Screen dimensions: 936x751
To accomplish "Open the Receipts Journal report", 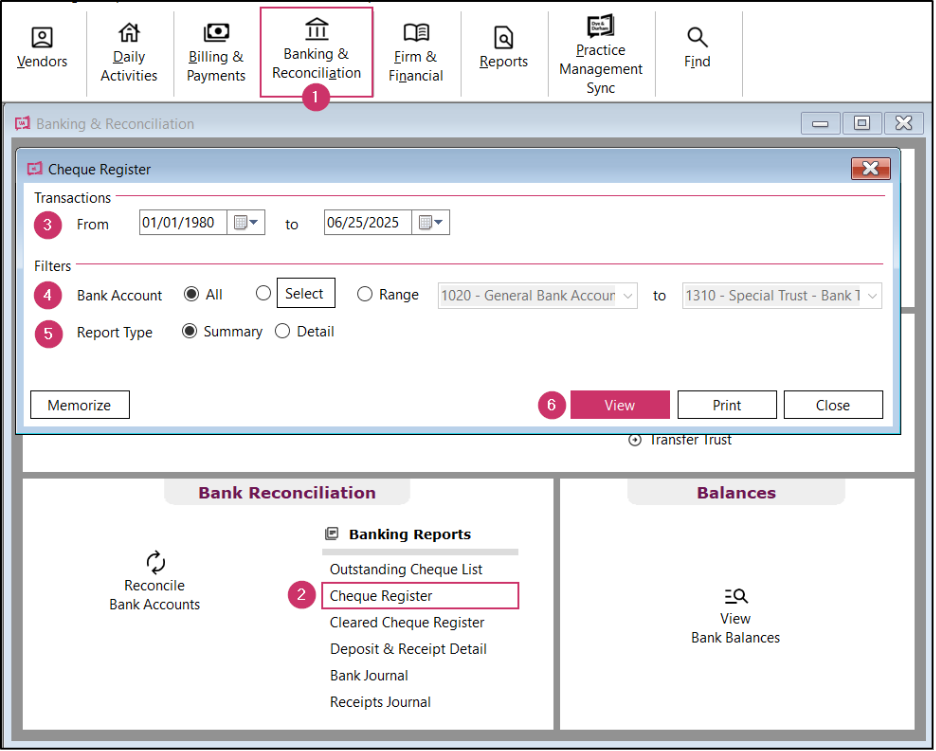I will pos(380,703).
